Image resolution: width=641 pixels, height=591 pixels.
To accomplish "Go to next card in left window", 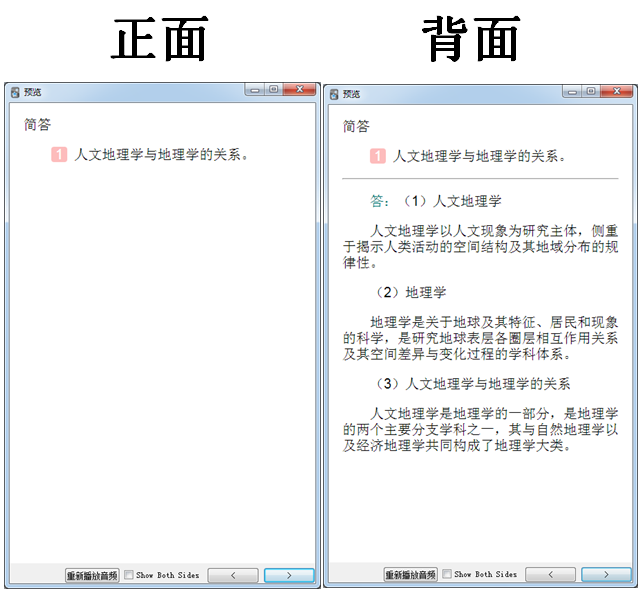I will pos(289,575).
